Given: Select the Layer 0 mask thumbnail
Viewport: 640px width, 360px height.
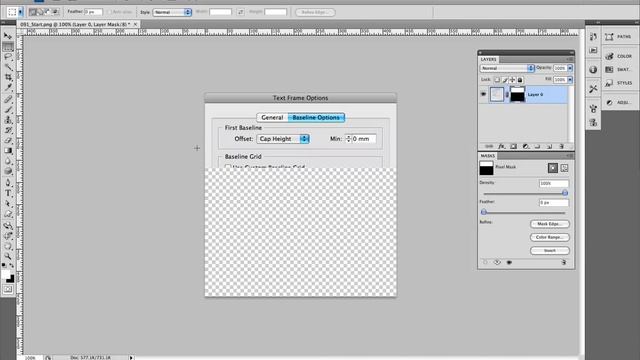Looking at the screenshot, I should (518, 94).
